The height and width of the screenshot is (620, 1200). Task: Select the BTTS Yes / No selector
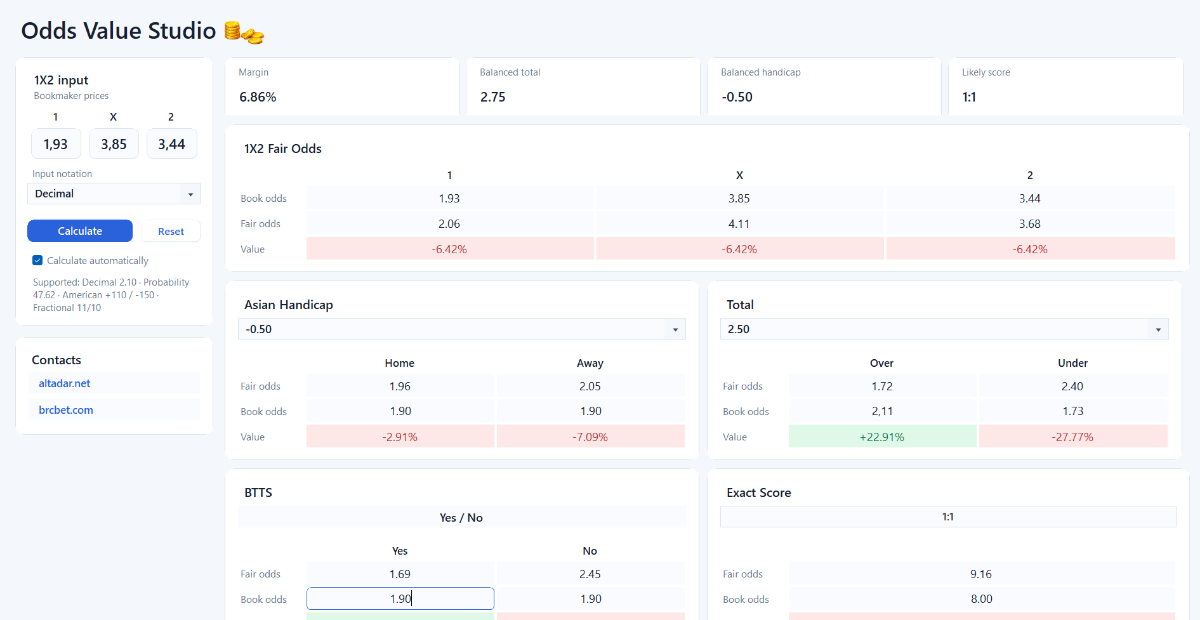(462, 517)
